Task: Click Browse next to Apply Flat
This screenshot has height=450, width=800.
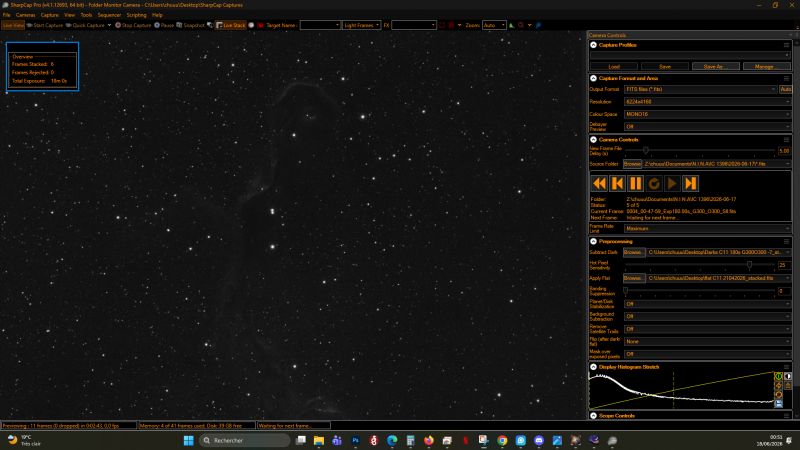Action: (x=634, y=278)
